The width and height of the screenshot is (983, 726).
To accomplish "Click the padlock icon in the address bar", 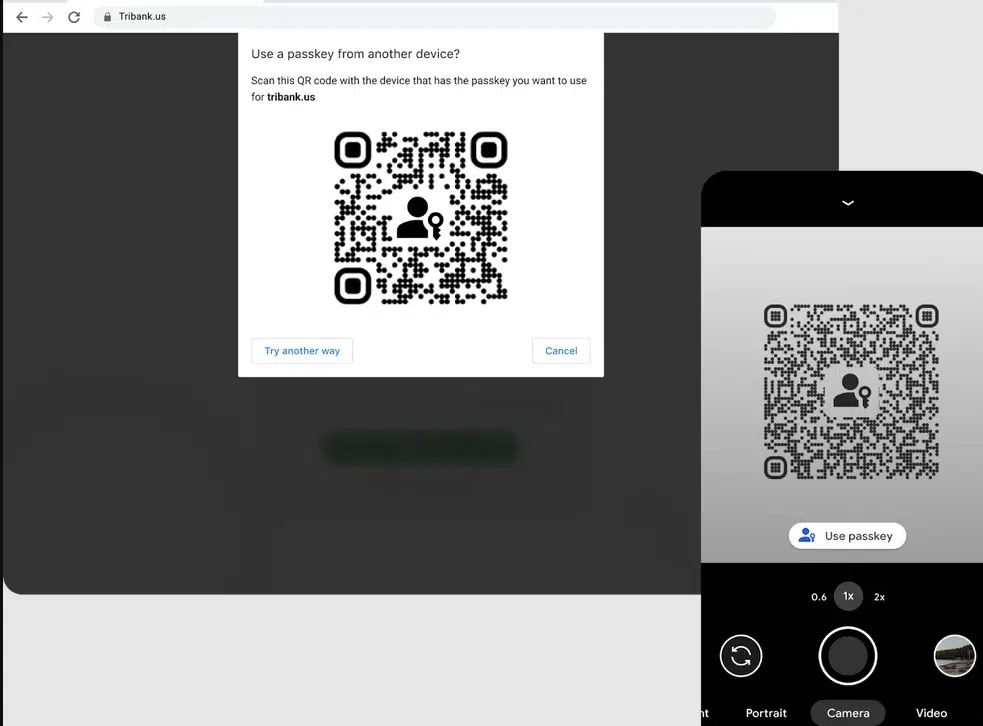I will click(x=107, y=17).
